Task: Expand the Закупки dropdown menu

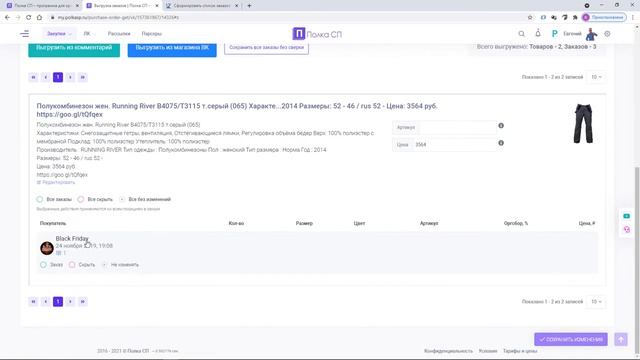Action: coord(59,34)
